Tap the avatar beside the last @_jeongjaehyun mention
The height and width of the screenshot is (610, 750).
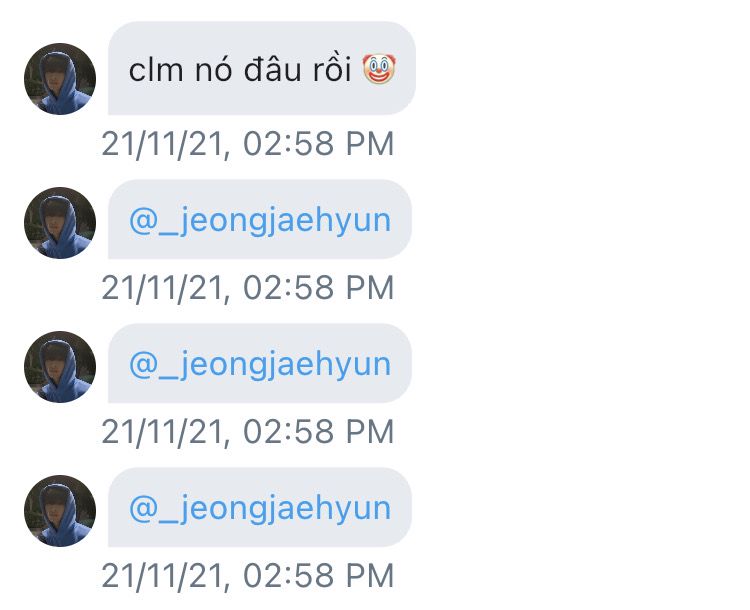coord(60,511)
